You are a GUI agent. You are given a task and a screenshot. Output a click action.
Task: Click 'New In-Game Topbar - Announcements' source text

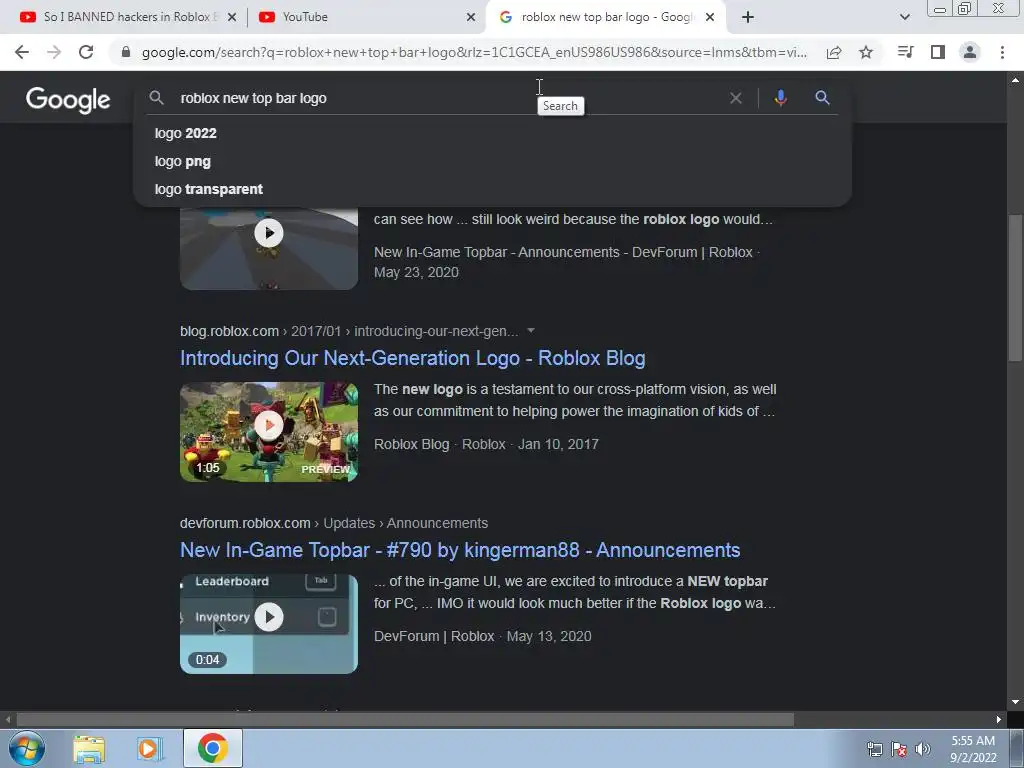[x=496, y=252]
